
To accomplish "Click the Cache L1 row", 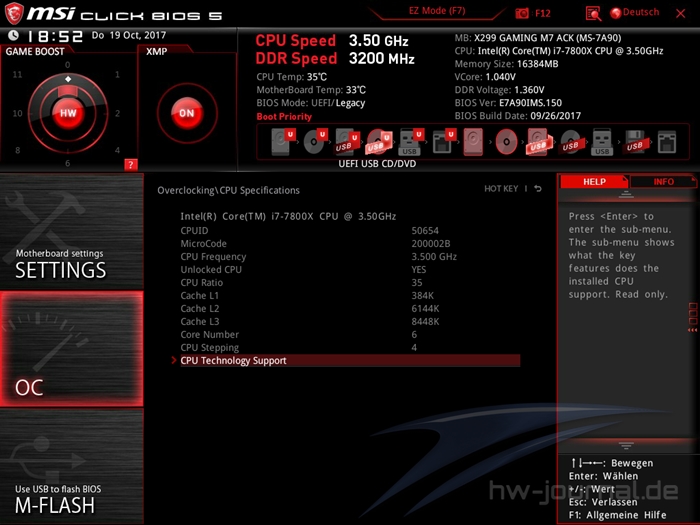I will pos(350,296).
